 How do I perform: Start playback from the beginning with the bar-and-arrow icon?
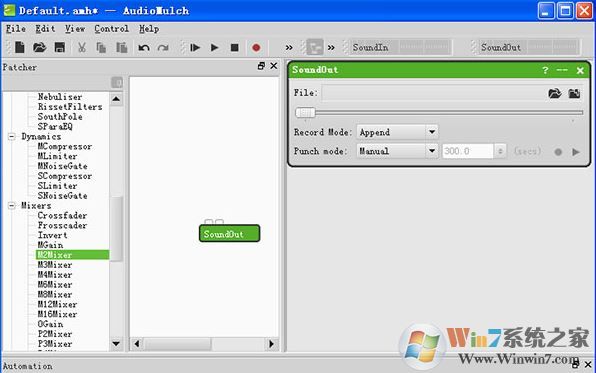195,48
